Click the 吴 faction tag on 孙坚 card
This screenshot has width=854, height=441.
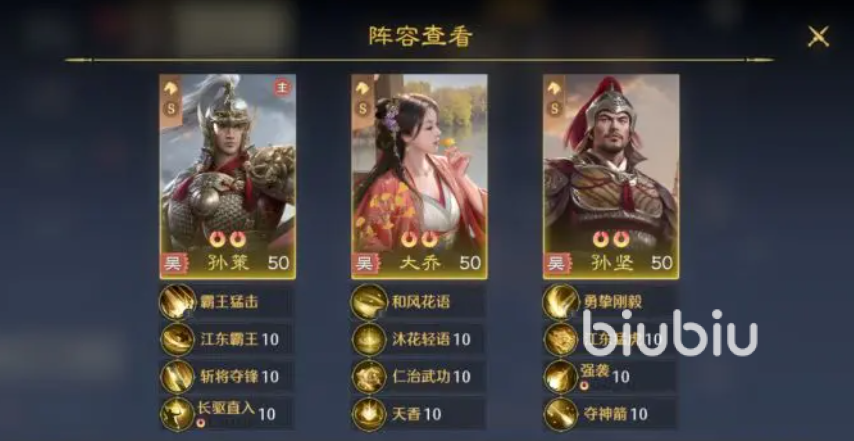(x=556, y=264)
